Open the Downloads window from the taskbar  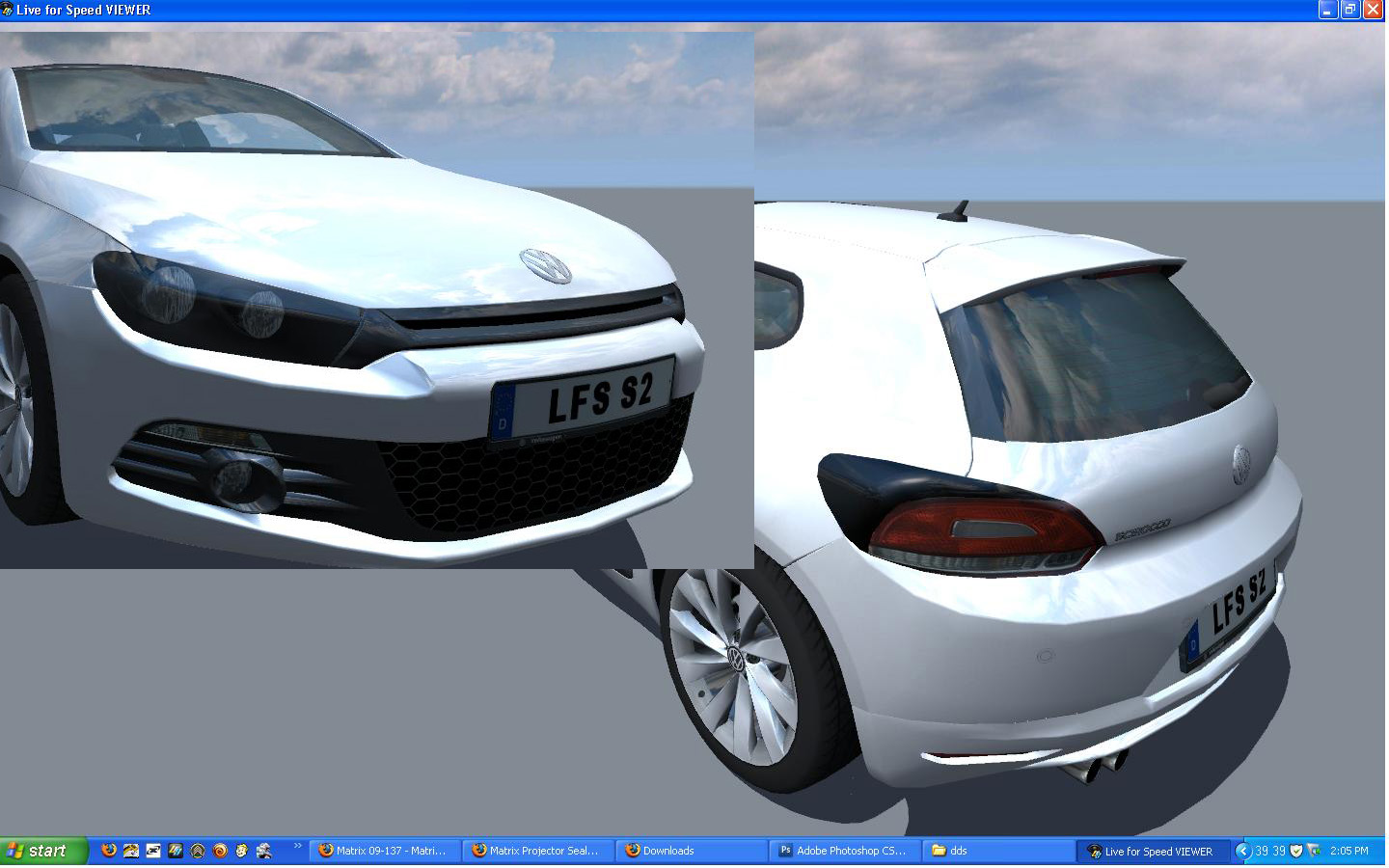690,851
